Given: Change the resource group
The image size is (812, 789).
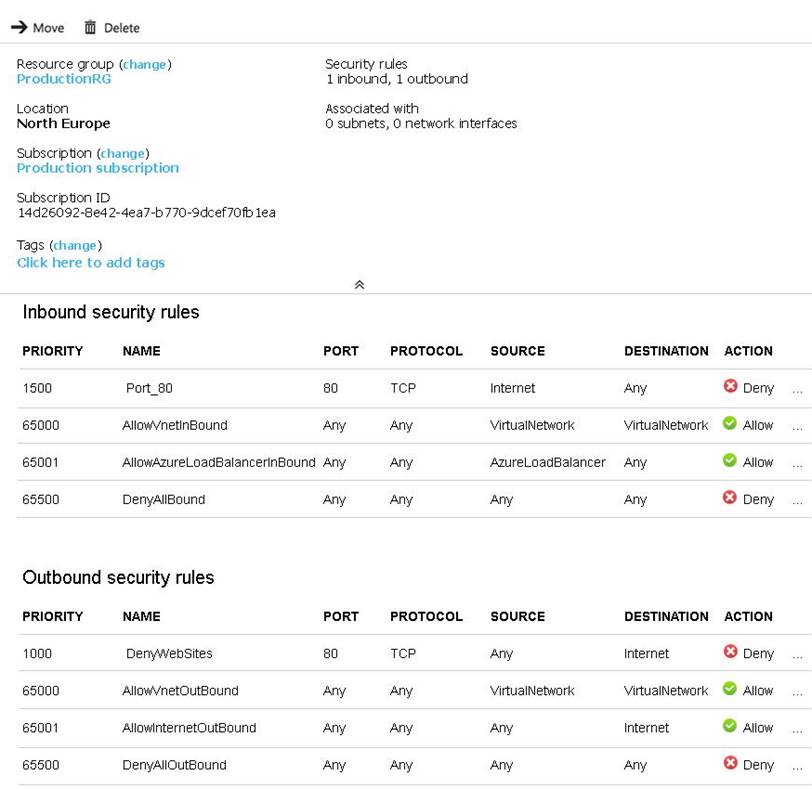Looking at the screenshot, I should click(x=145, y=64).
